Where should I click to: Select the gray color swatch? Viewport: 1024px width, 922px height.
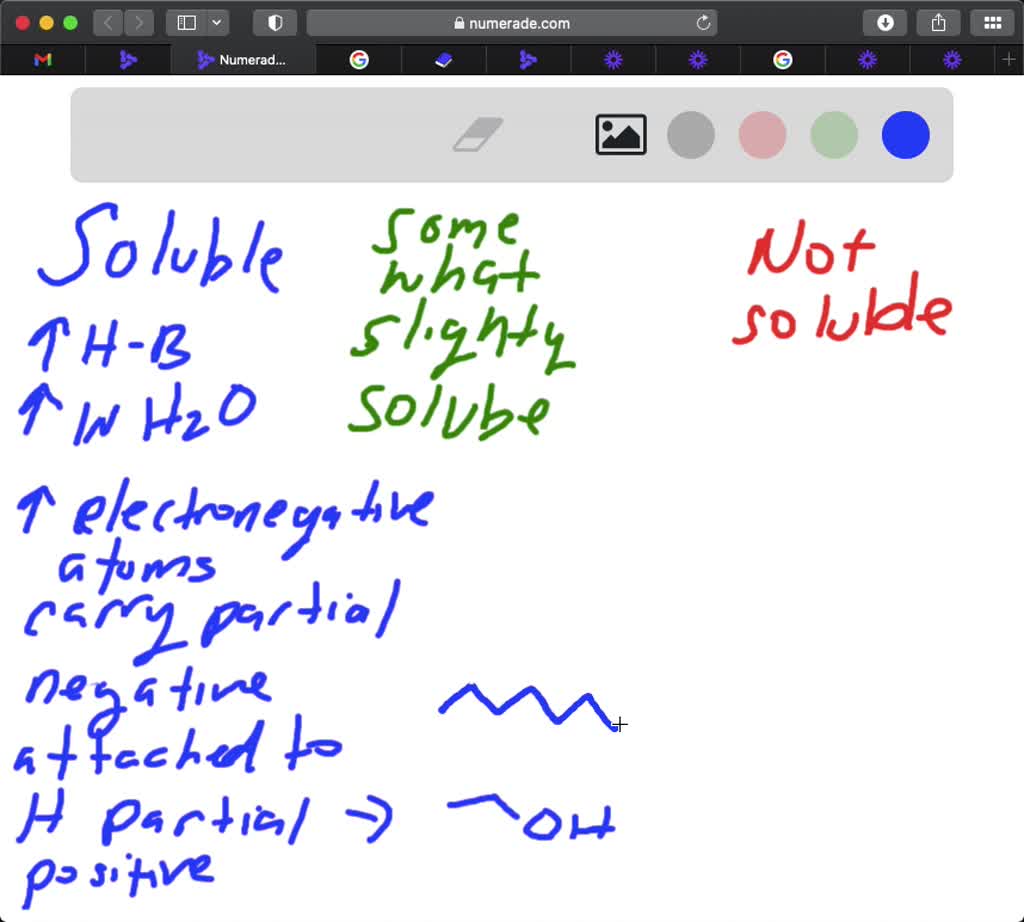691,135
